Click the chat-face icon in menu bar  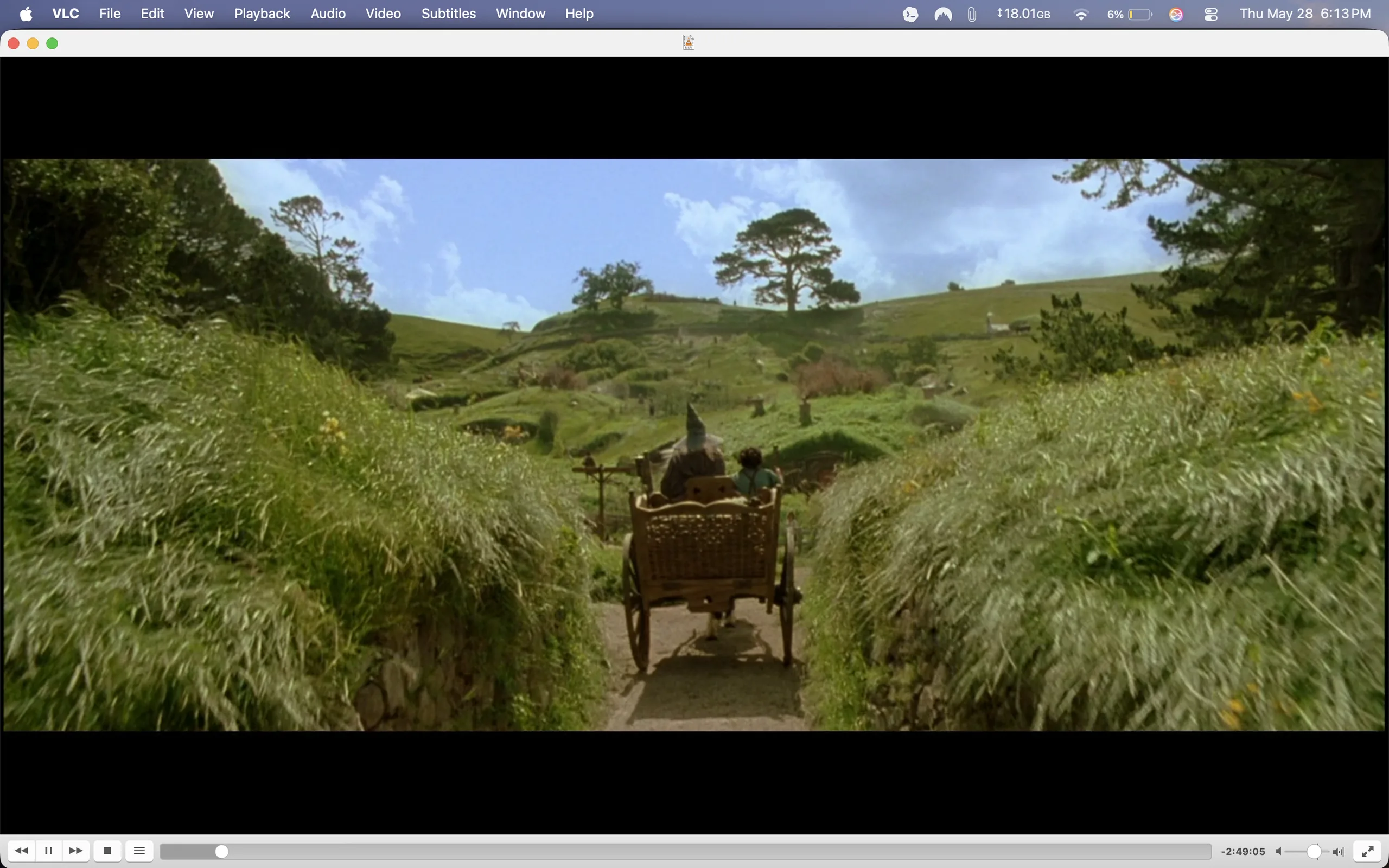tap(910, 14)
